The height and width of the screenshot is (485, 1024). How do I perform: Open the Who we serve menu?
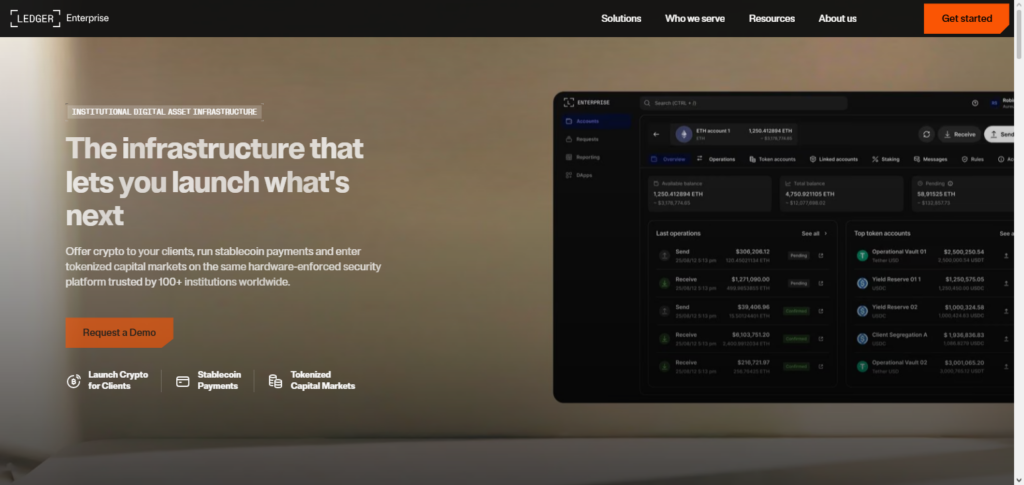coord(695,18)
